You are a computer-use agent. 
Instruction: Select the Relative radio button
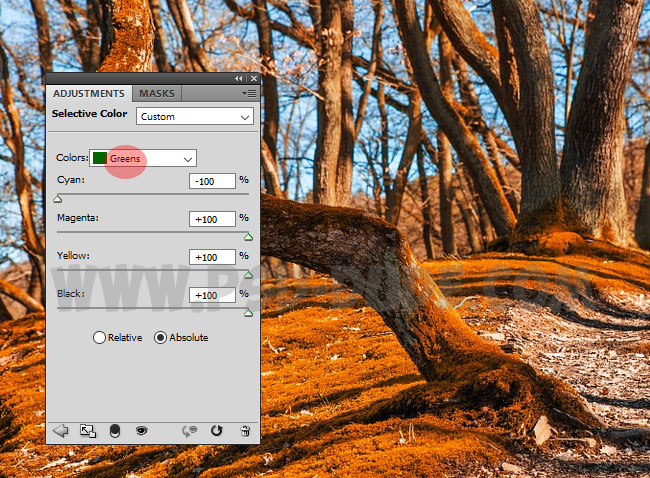coord(100,337)
